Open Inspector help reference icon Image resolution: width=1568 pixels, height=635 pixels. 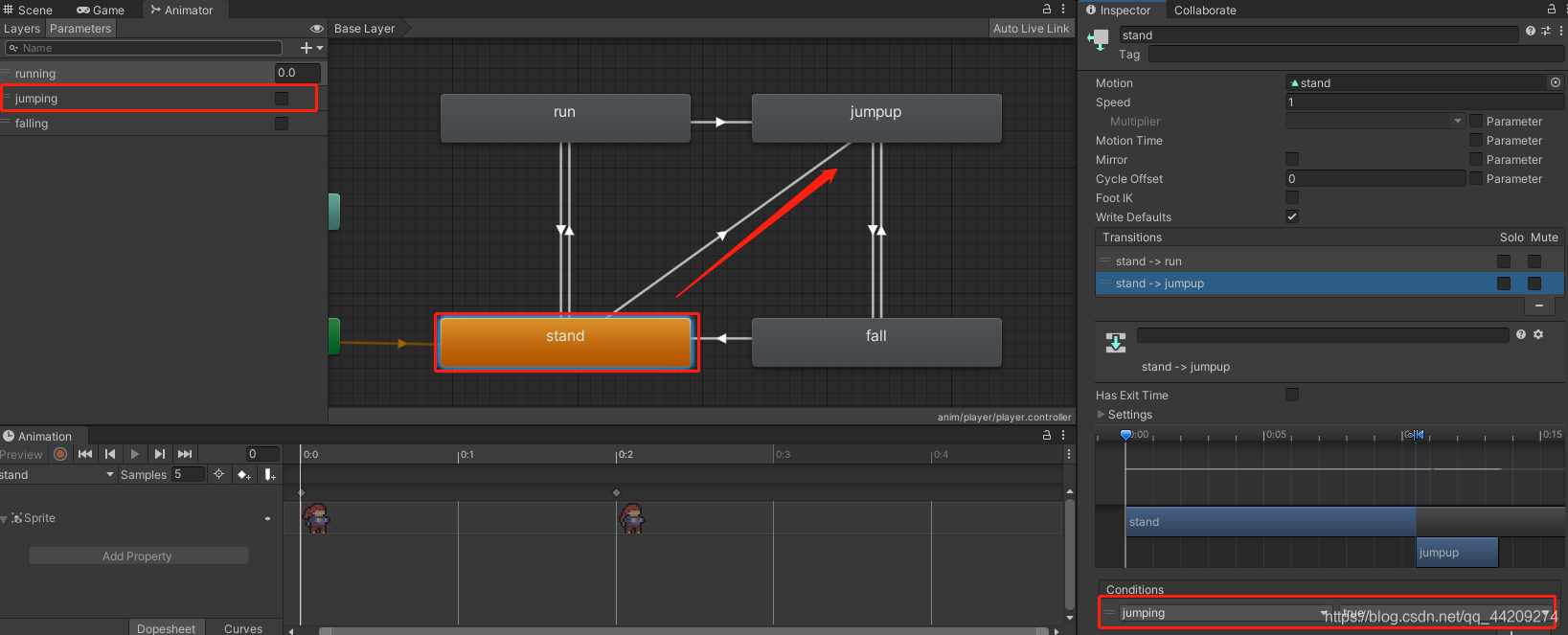pyautogui.click(x=1531, y=31)
